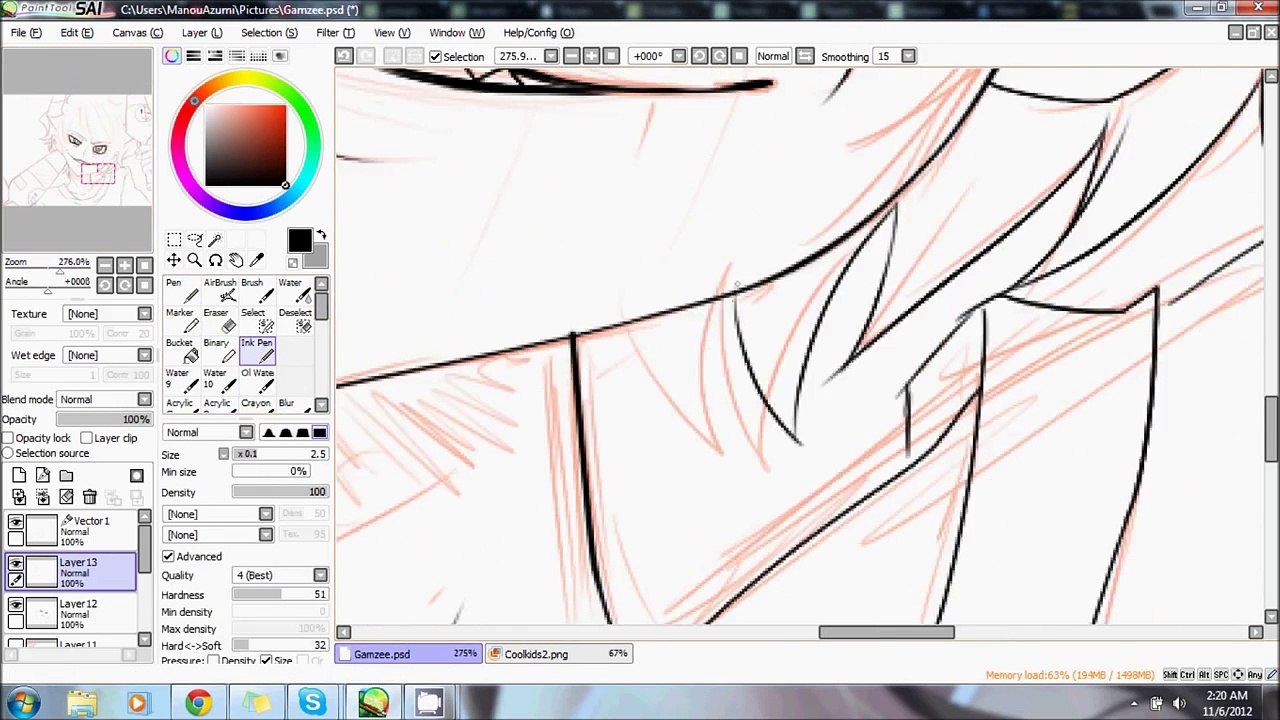Open the Canvas menu
Viewport: 1280px width, 720px height.
coord(137,32)
